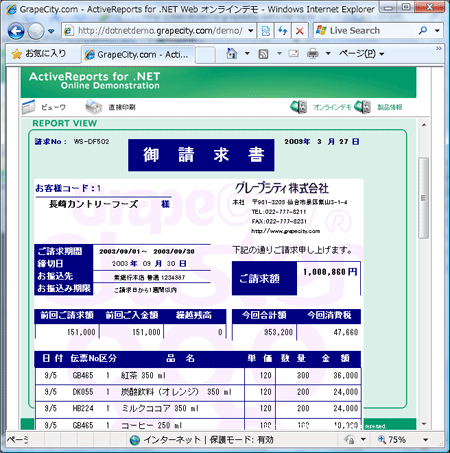The width and height of the screenshot is (450, 453).
Task: Select the GrapeCity.com browser tab
Action: click(138, 54)
